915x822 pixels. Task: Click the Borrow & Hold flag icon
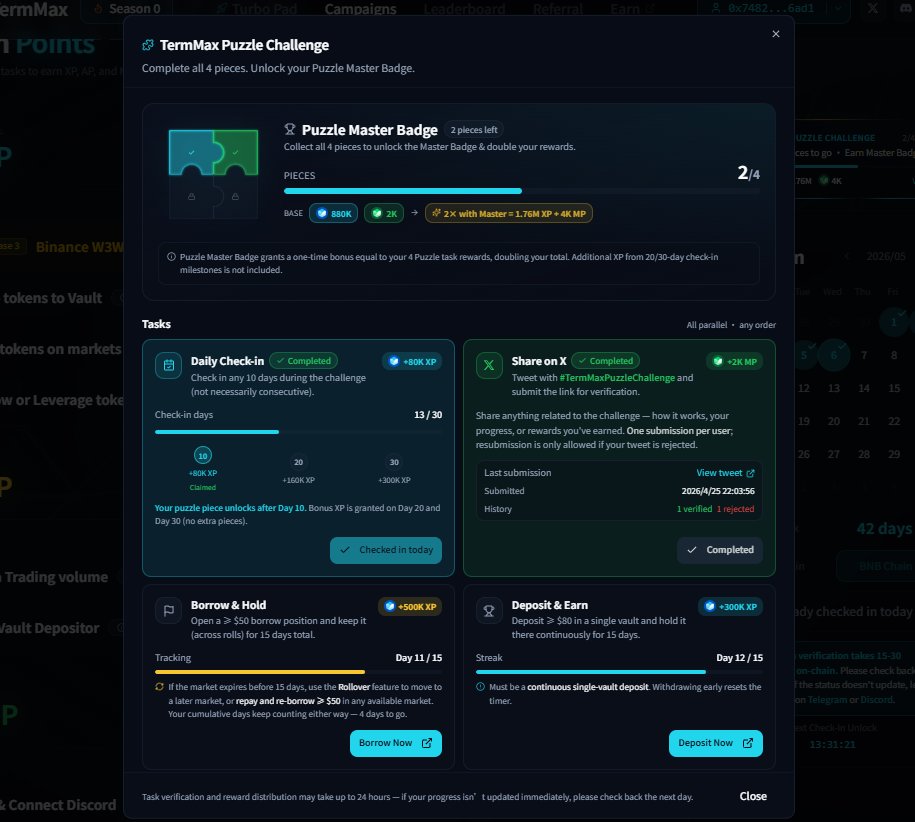click(169, 611)
